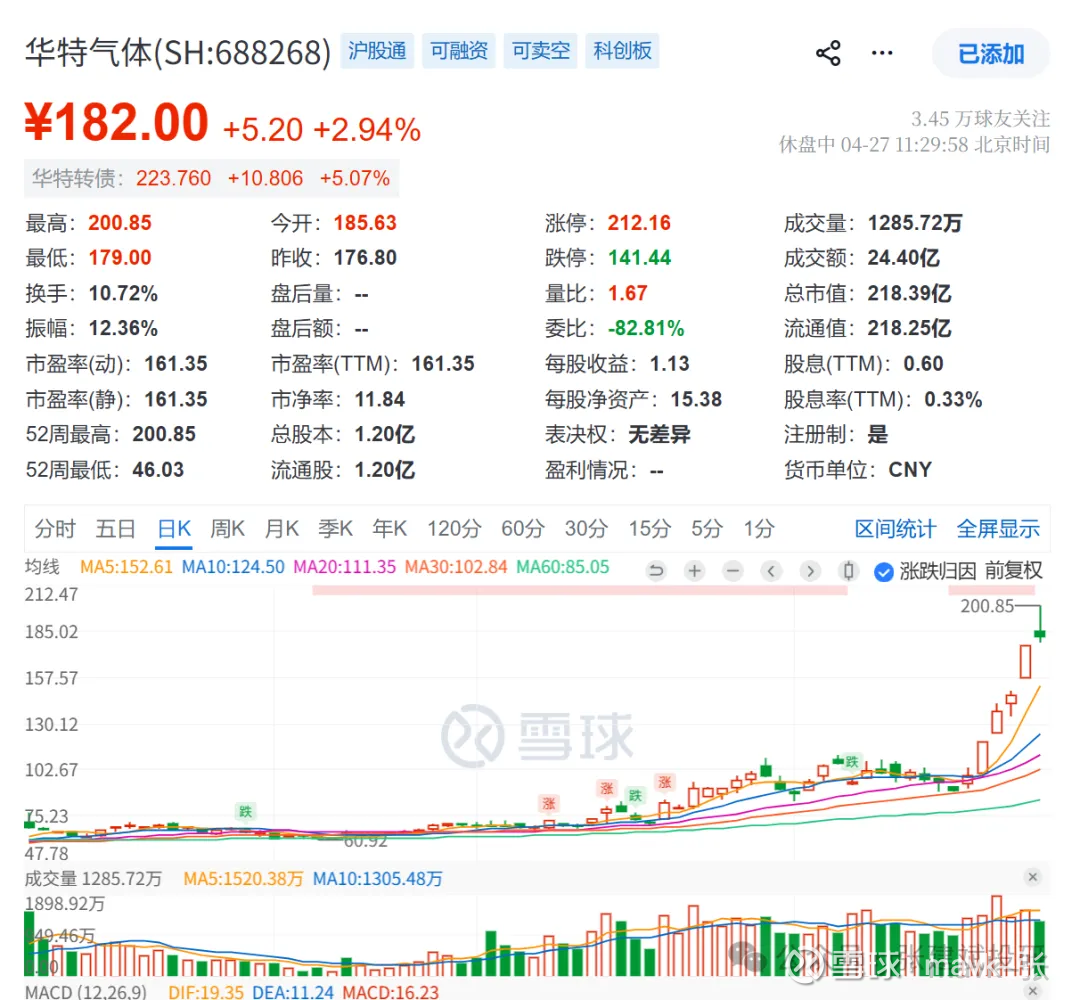Click the share icon near the stock title

828,53
